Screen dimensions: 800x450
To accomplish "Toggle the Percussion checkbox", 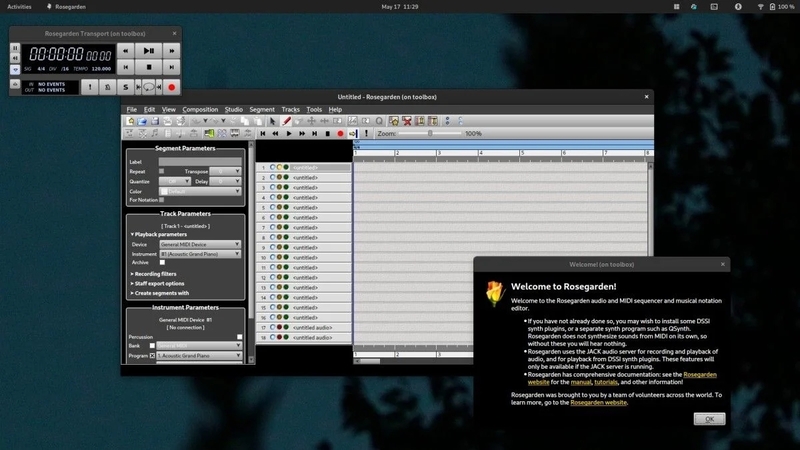I will (240, 337).
